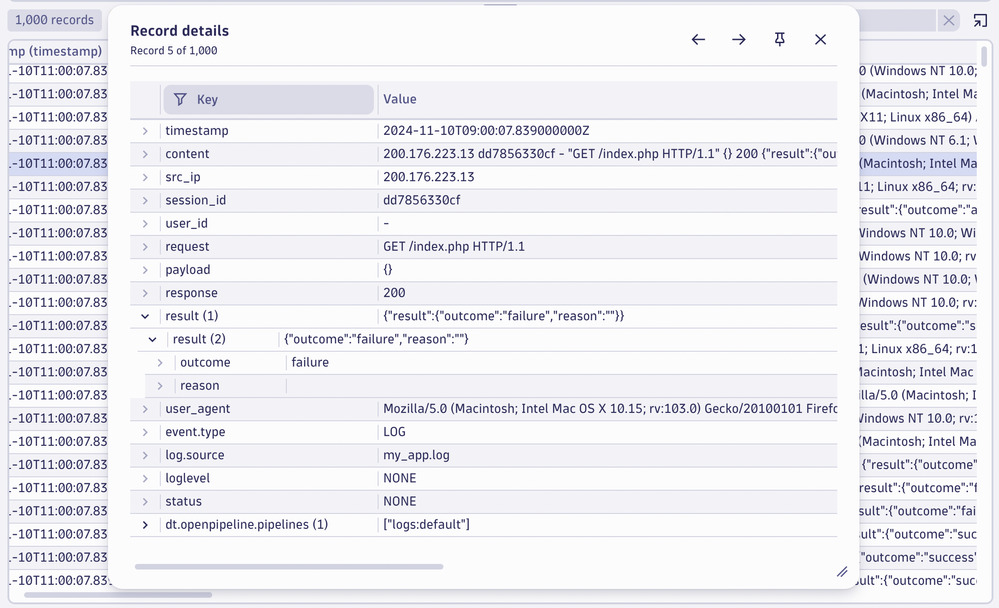The image size is (999, 608).
Task: Expand the outcome field row
Action: tap(160, 363)
